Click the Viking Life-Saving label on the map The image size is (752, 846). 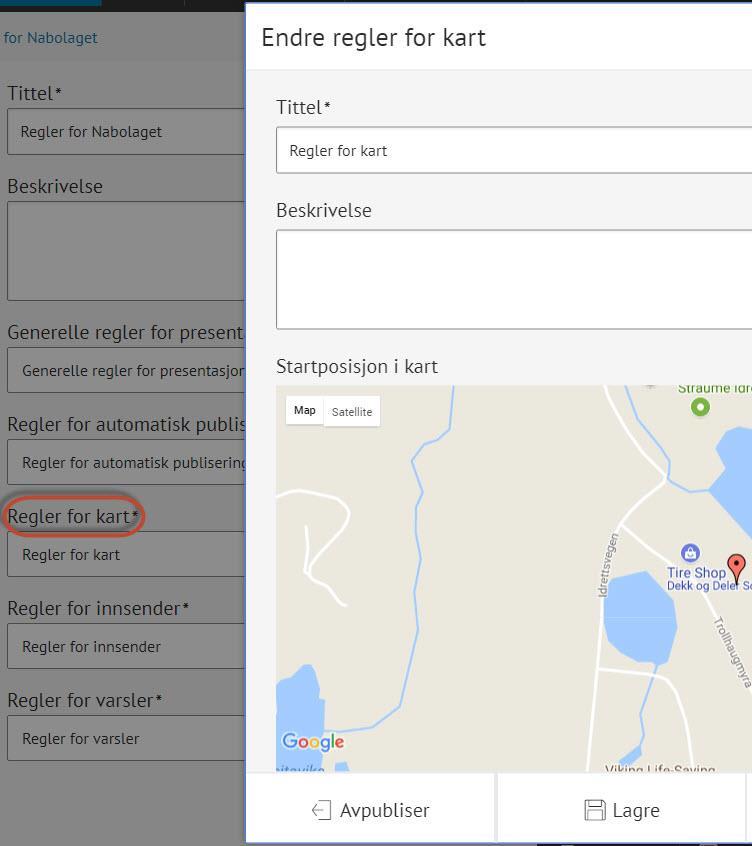pyautogui.click(x=660, y=769)
